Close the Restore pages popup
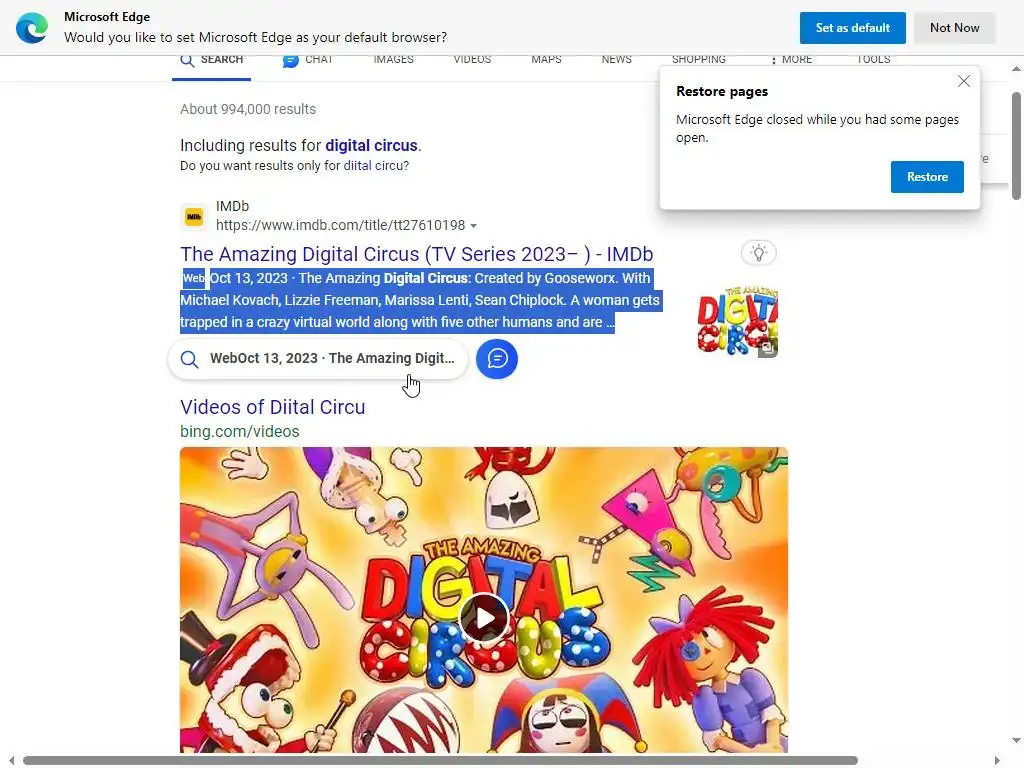 [964, 81]
